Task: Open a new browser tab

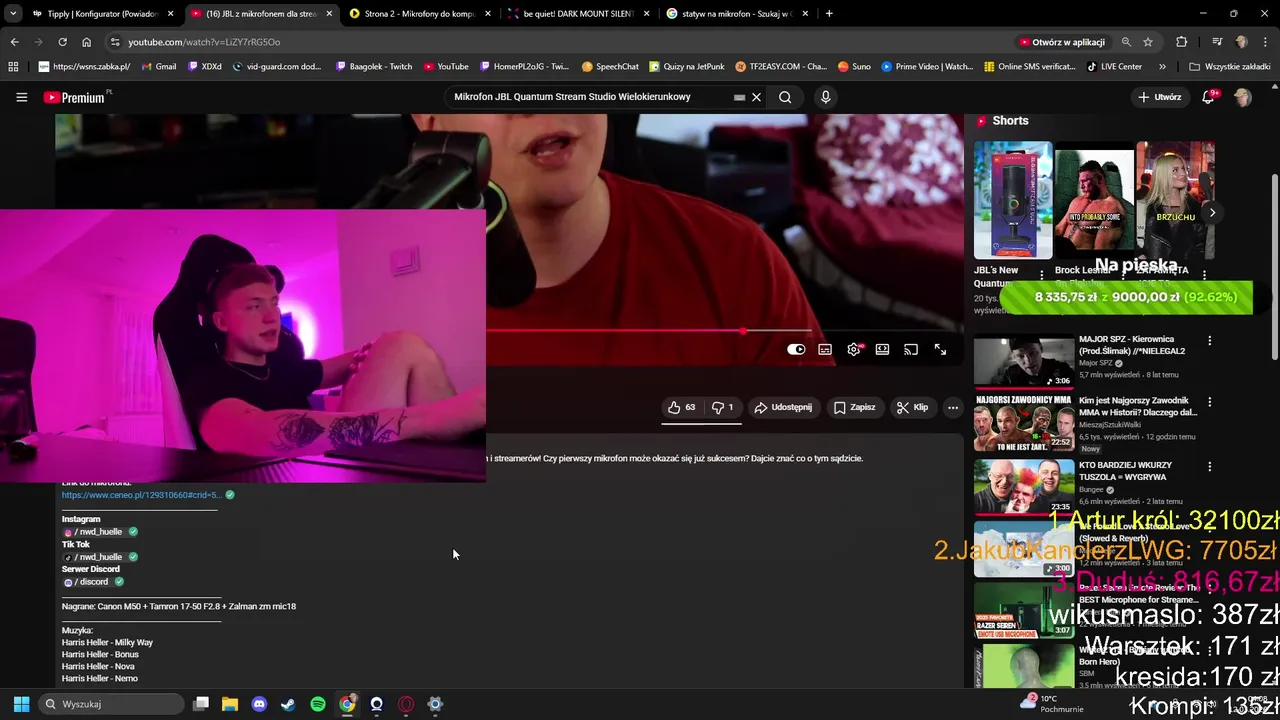Action: coord(829,14)
